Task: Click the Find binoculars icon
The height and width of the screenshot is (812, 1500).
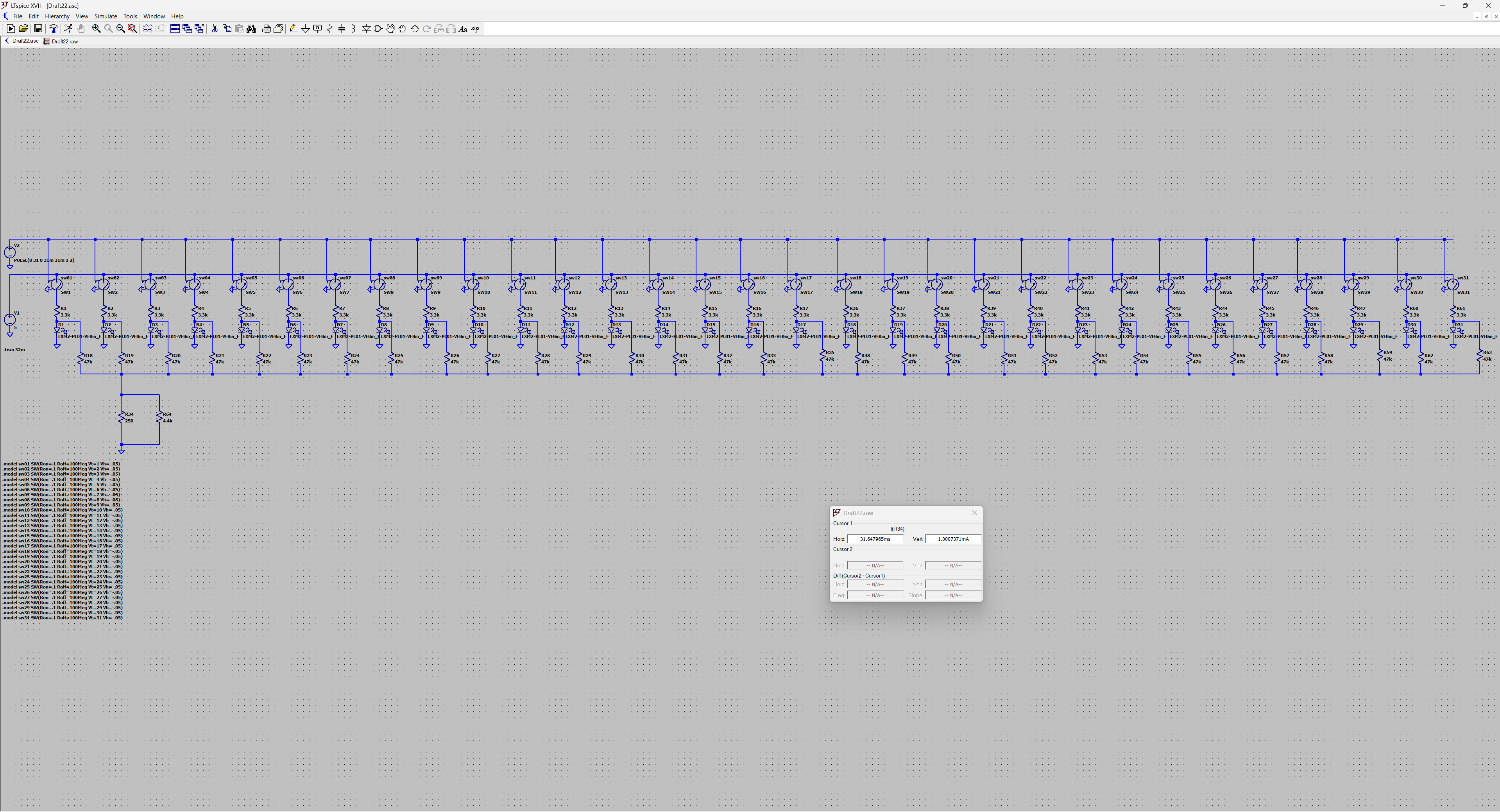Action: pyautogui.click(x=251, y=29)
